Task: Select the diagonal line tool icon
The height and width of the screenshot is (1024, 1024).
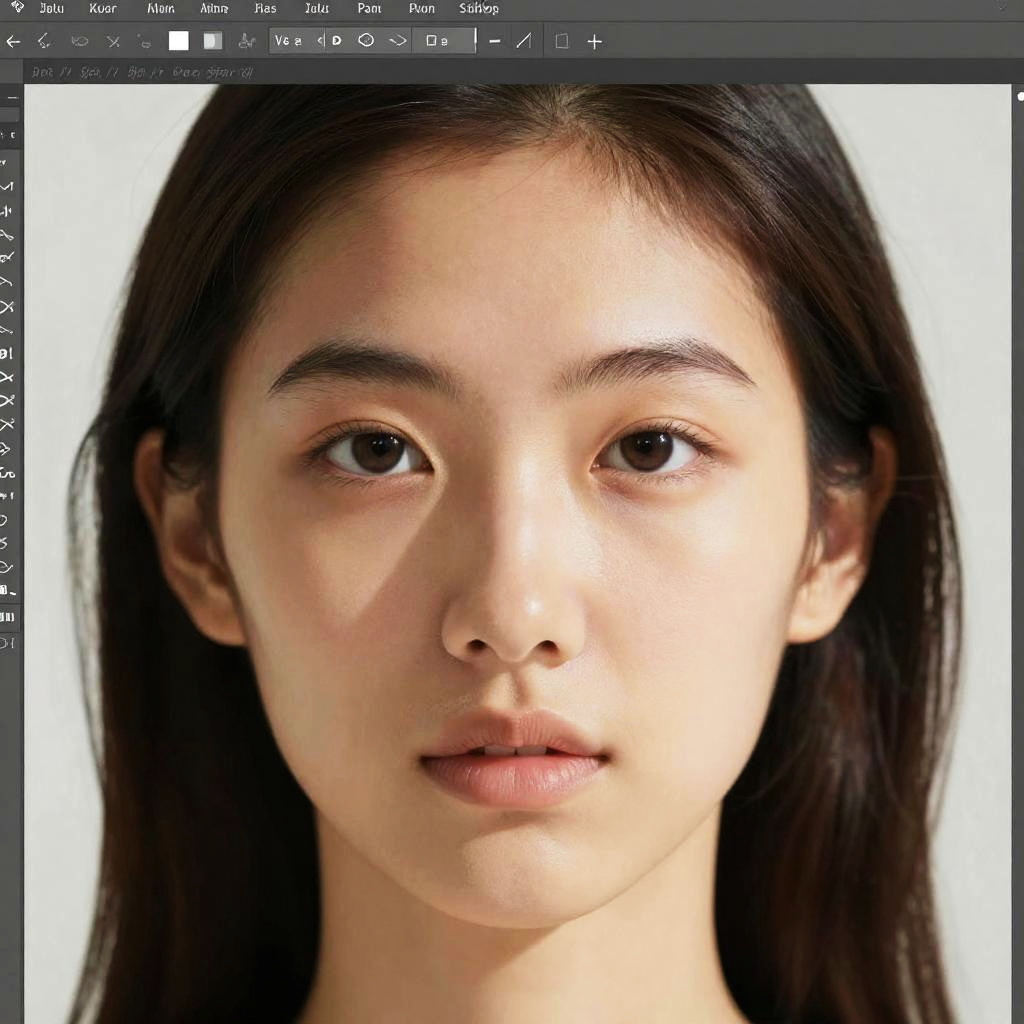Action: click(523, 41)
